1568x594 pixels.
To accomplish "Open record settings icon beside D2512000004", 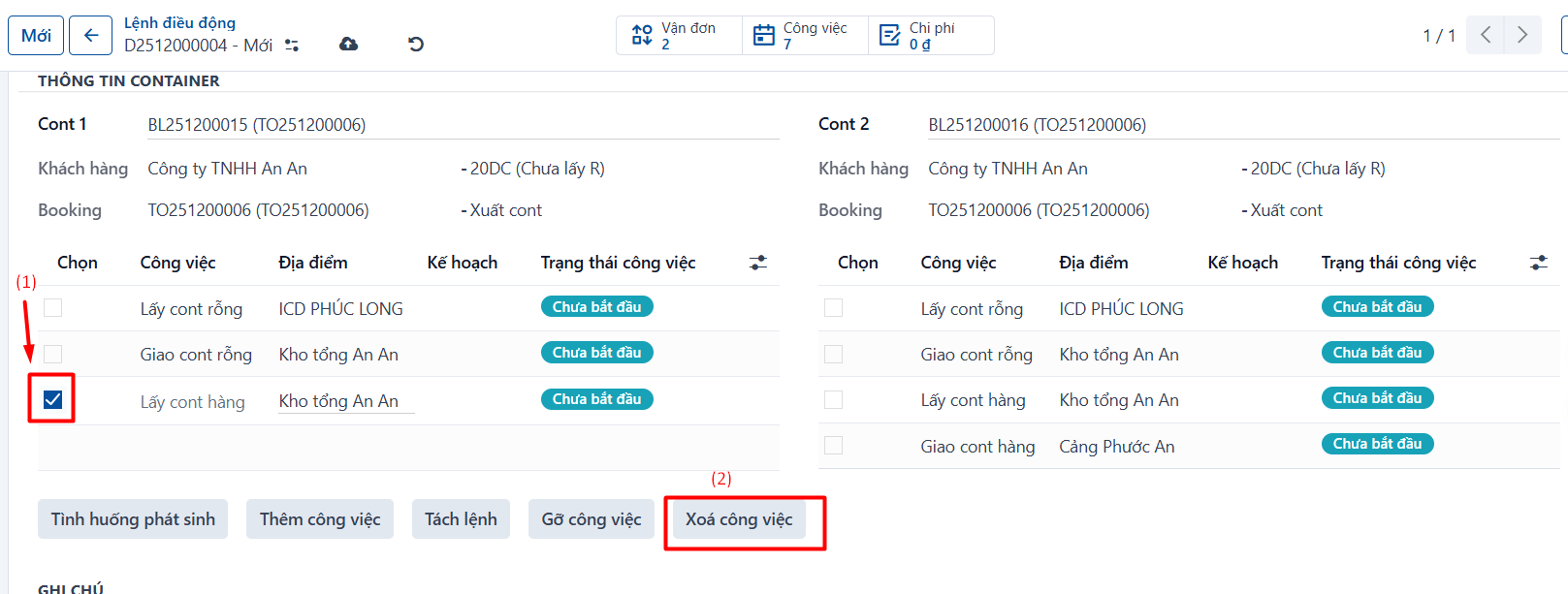I will (x=292, y=46).
